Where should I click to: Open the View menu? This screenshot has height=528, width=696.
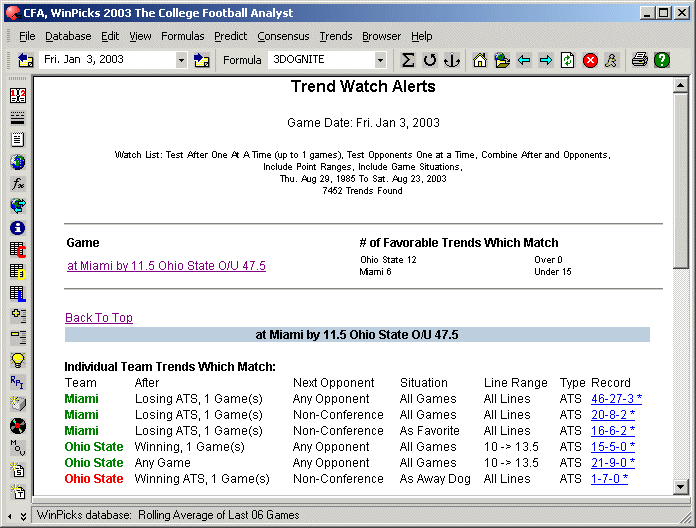pos(140,36)
